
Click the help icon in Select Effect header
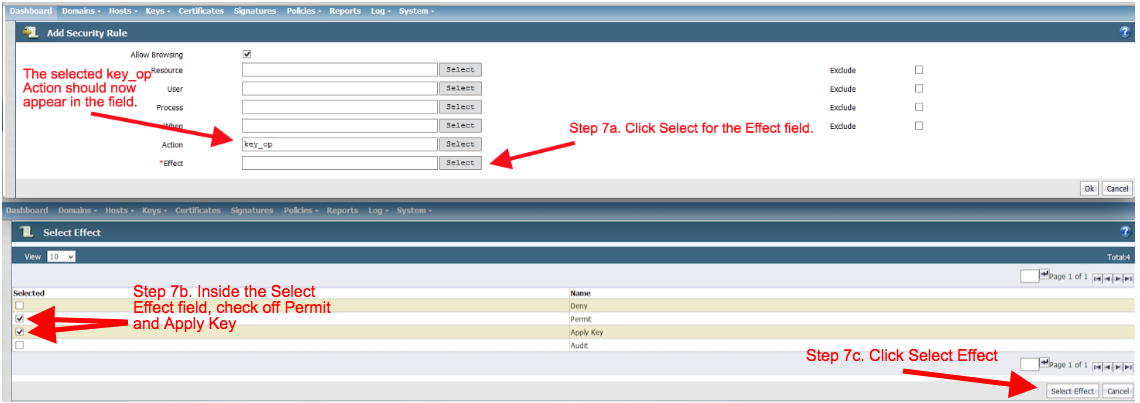[1125, 232]
